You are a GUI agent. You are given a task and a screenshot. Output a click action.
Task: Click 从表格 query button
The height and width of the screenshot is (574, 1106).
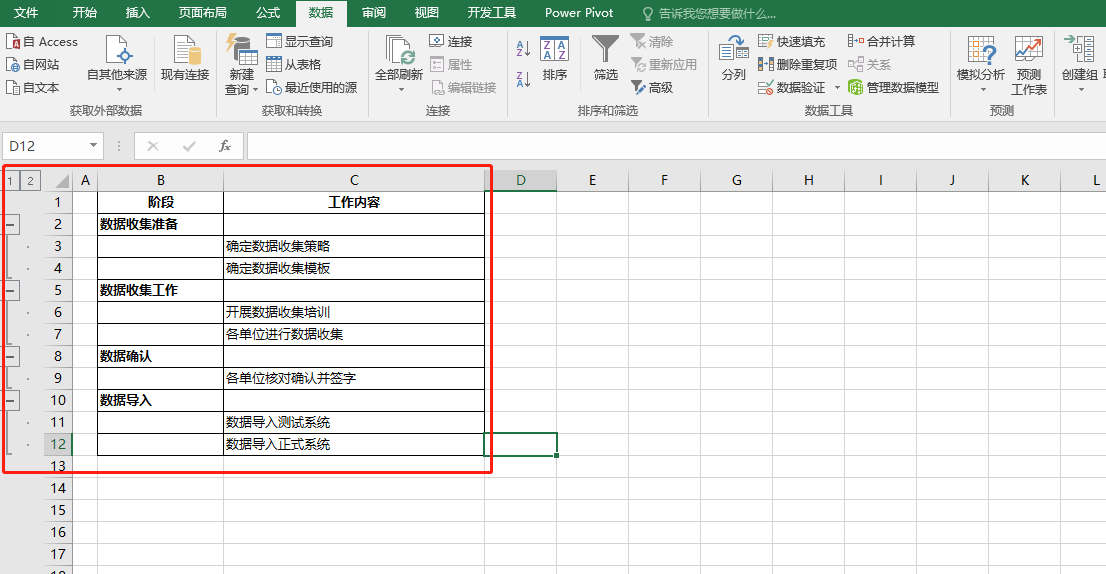pyautogui.click(x=293, y=64)
